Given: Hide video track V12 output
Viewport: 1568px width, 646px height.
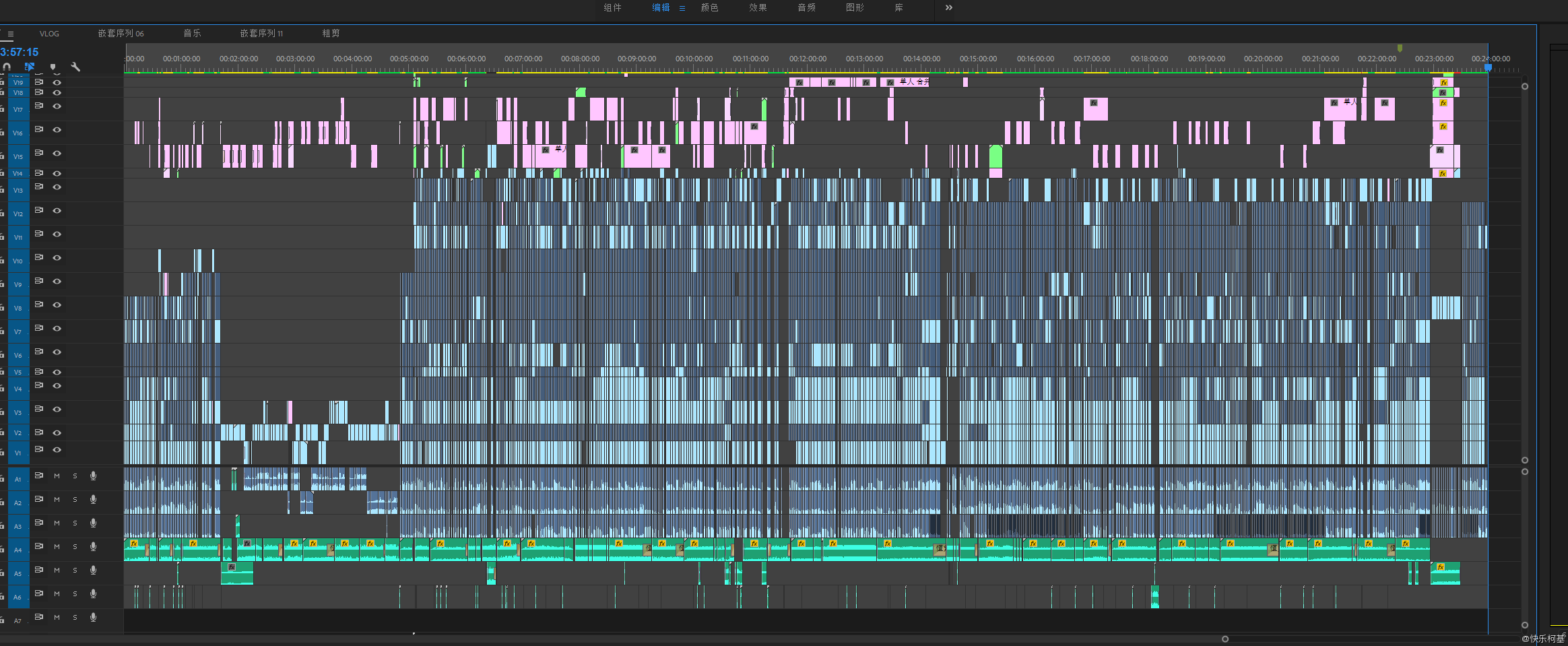Looking at the screenshot, I should click(57, 210).
